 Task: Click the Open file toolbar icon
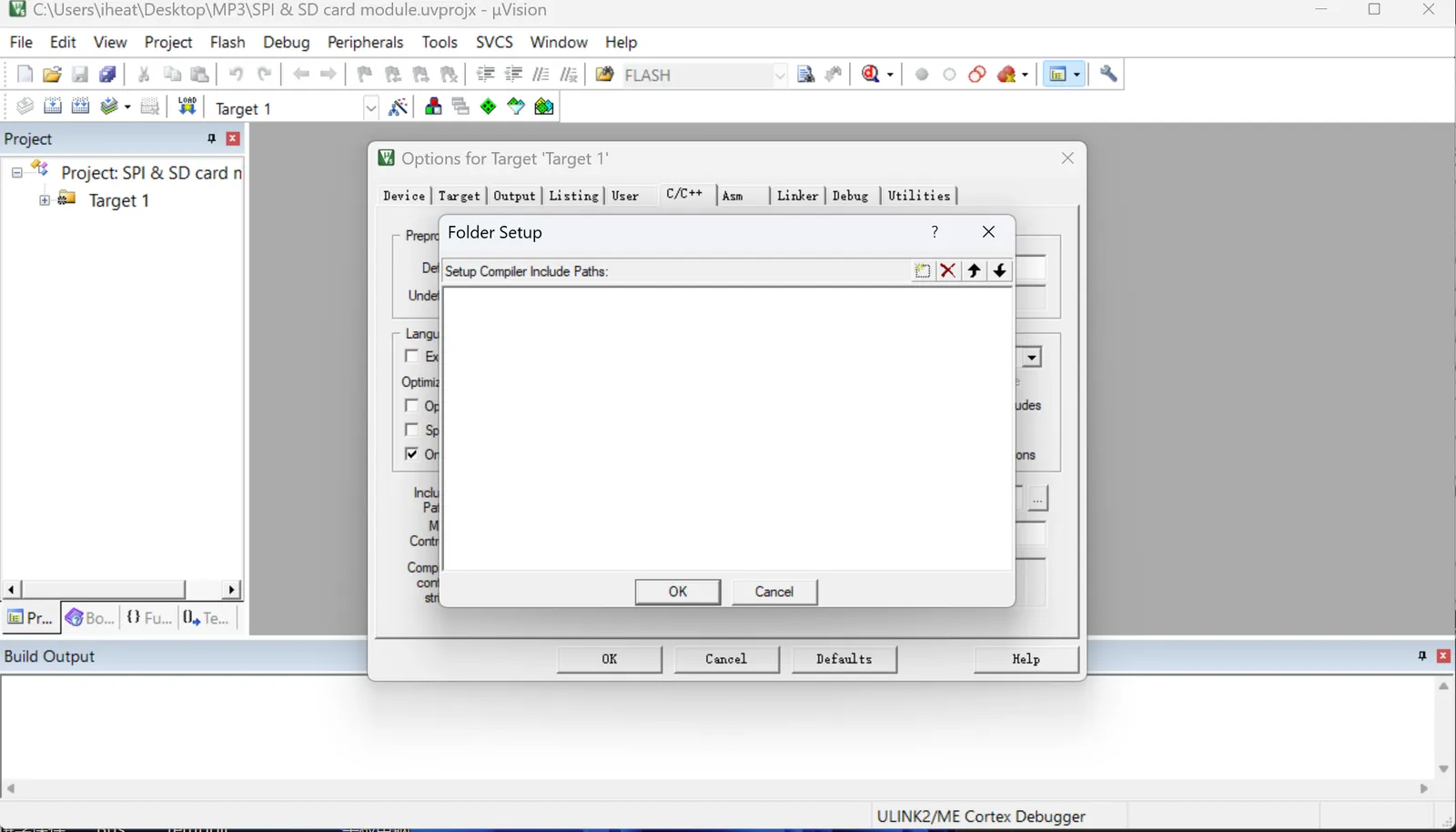(x=52, y=75)
